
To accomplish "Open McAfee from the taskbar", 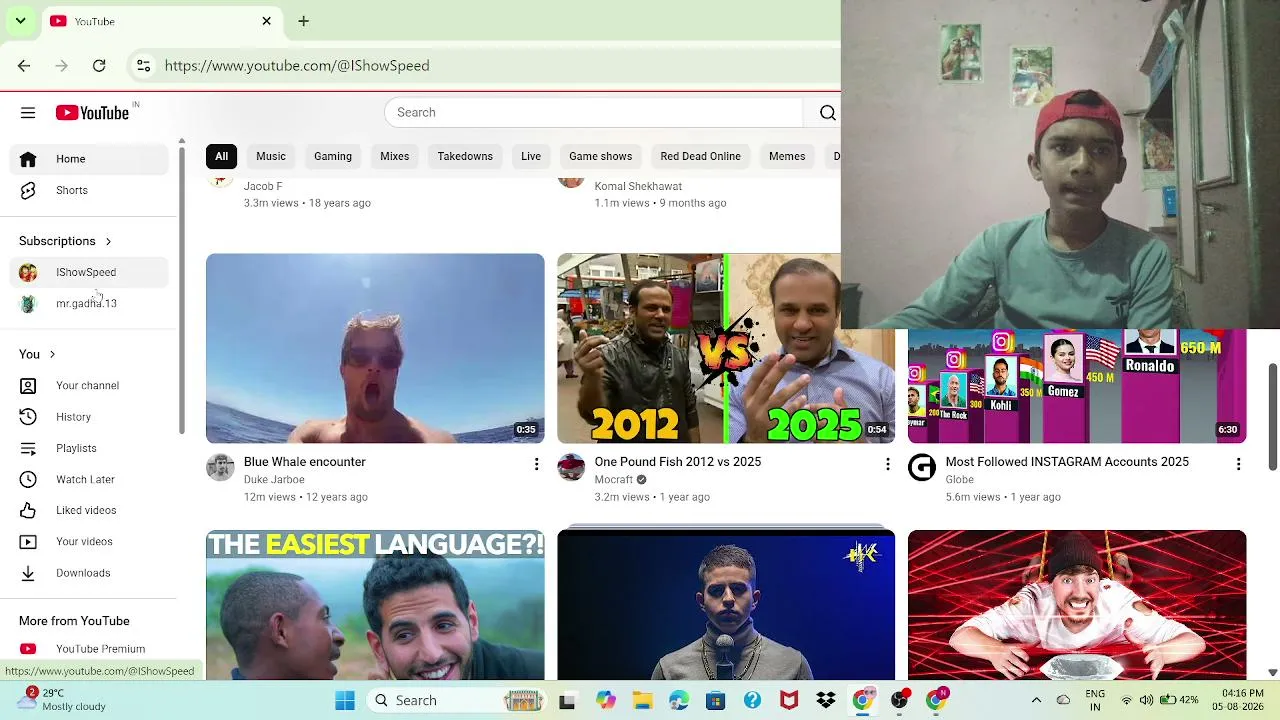I will click(789, 701).
